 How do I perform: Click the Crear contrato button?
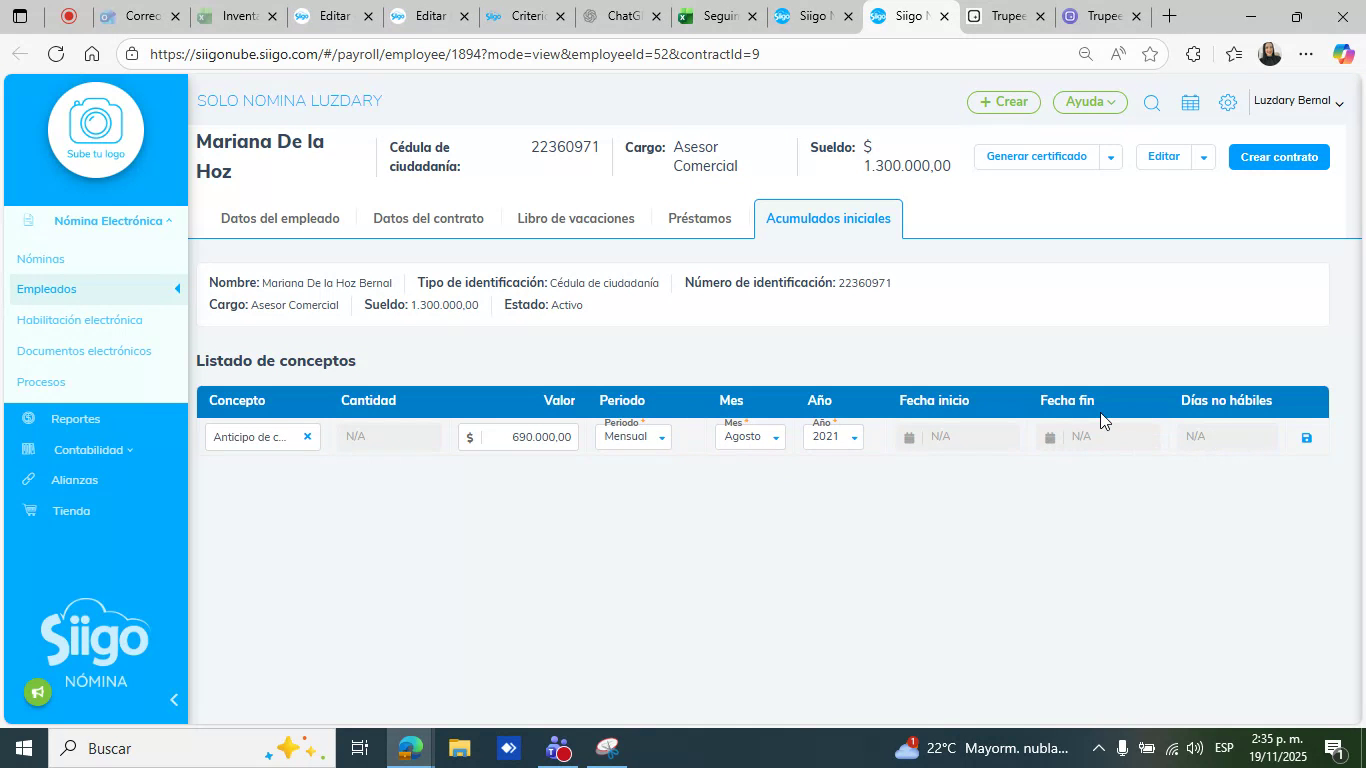(1279, 157)
